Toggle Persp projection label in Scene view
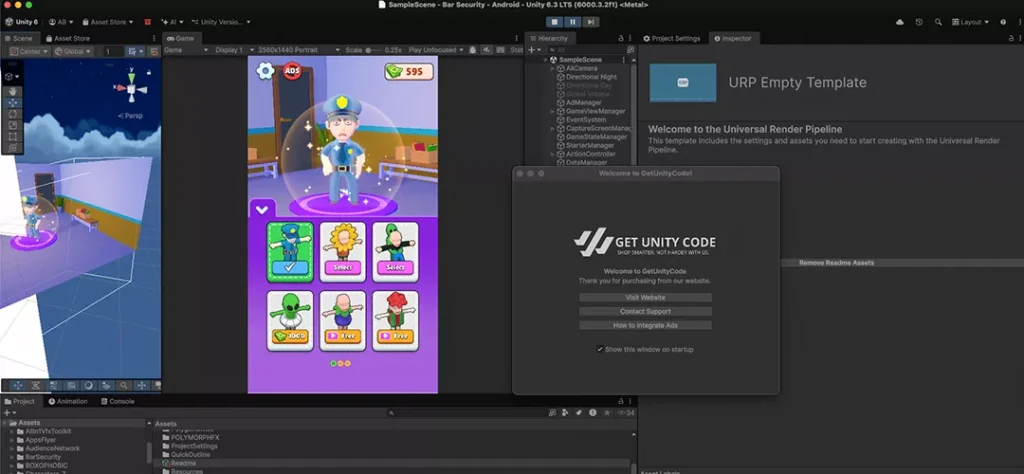 (131, 116)
